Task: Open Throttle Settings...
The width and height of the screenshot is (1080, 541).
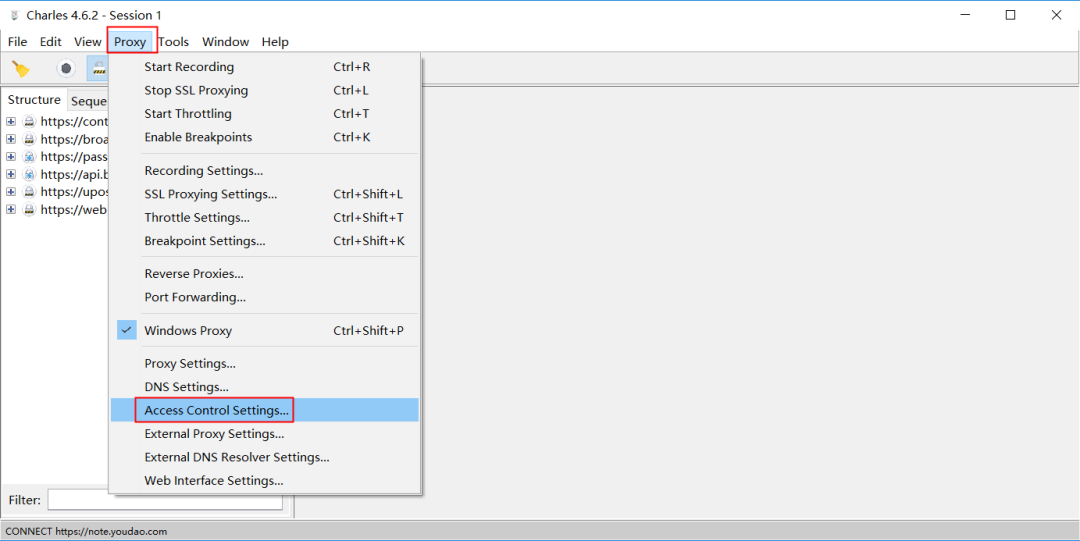Action: (264, 218)
